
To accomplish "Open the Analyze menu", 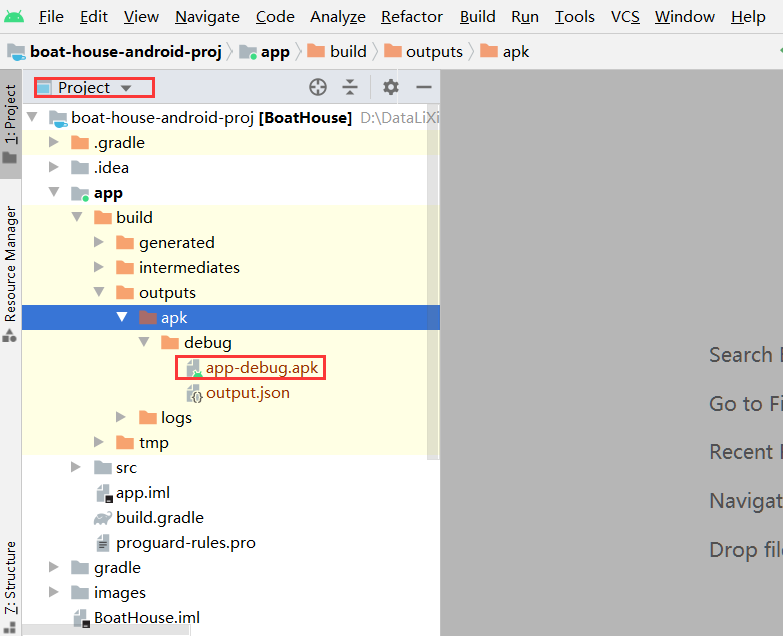I will point(338,17).
